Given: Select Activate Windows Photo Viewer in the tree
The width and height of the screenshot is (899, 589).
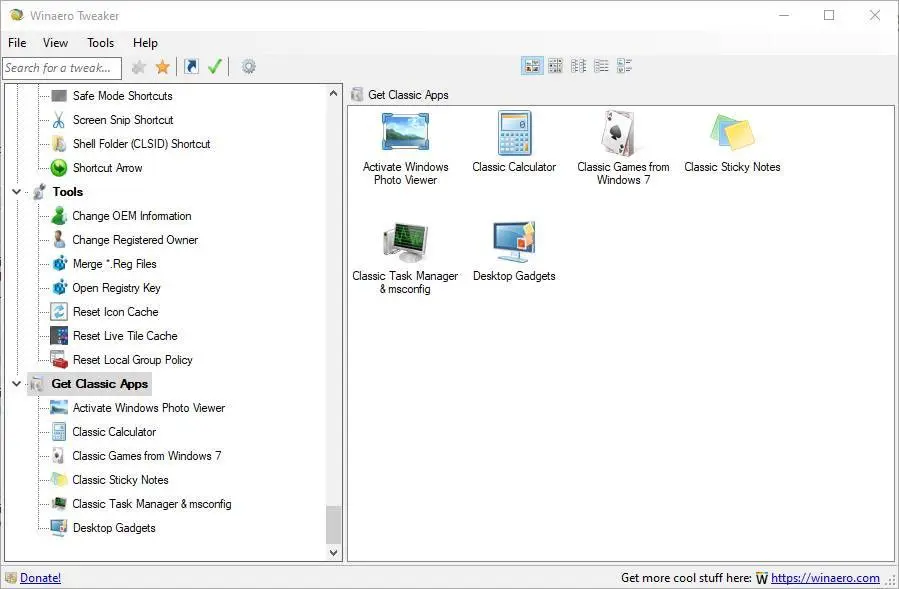Looking at the screenshot, I should coord(148,408).
